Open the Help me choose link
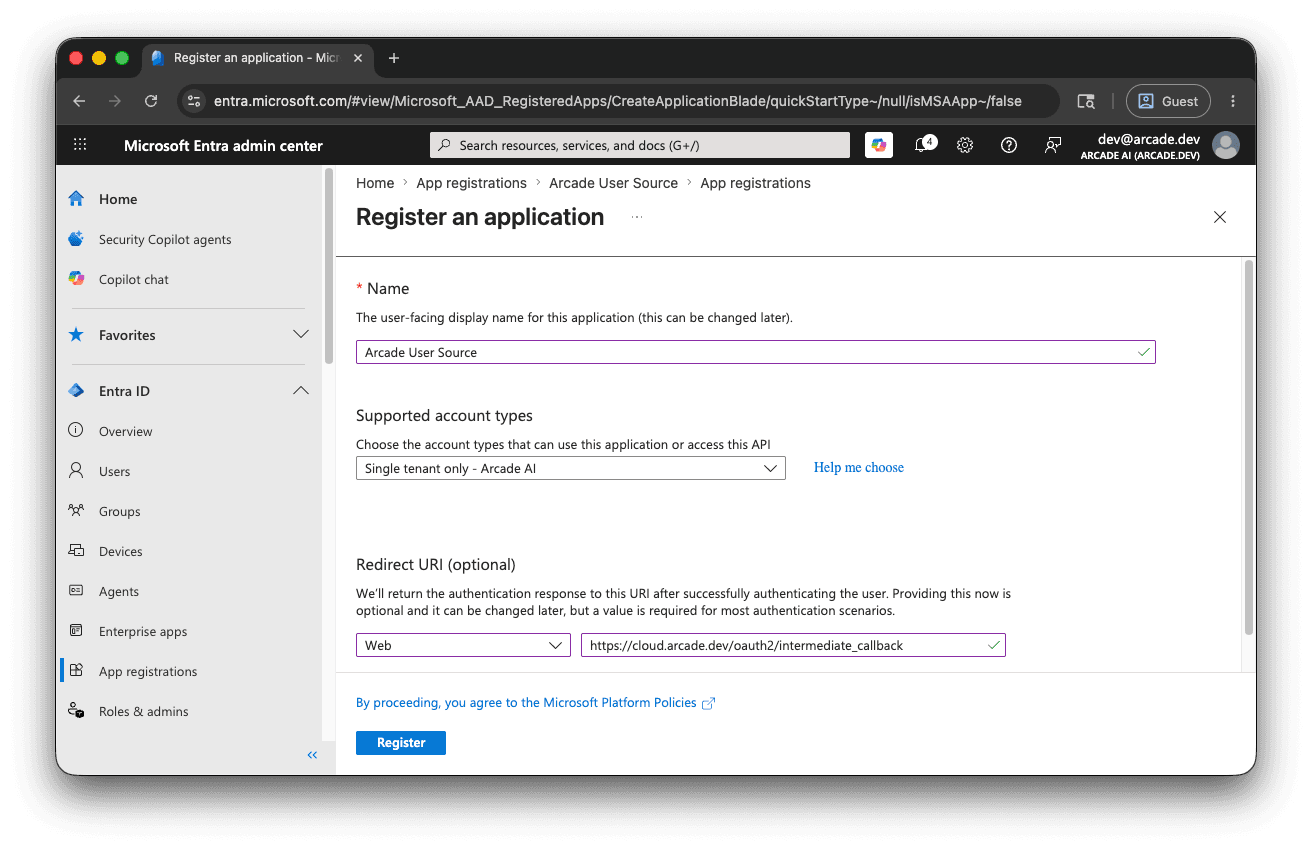Image resolution: width=1312 pixels, height=849 pixels. (859, 467)
